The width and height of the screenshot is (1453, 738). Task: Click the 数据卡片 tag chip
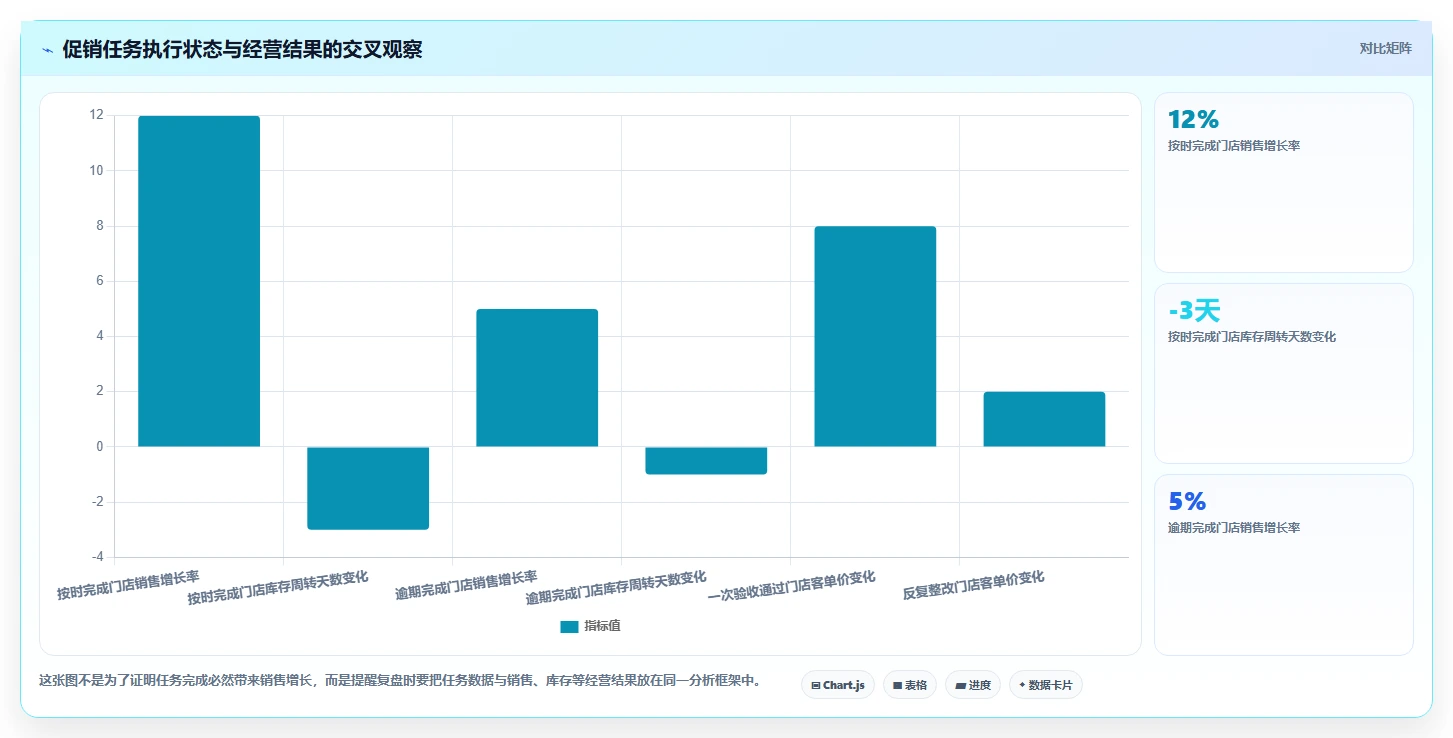coord(1046,685)
